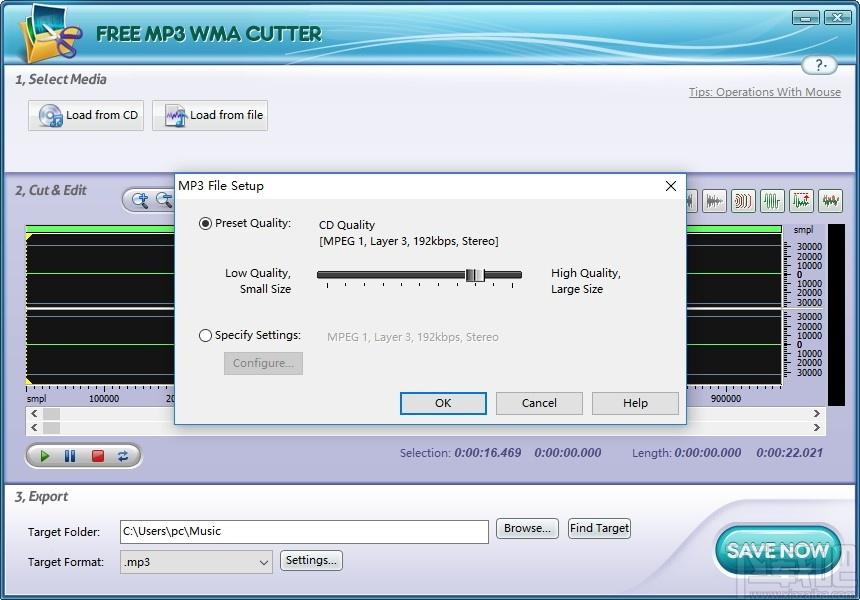Click the grey waveform effect icon
The width and height of the screenshot is (860, 600).
[x=714, y=201]
